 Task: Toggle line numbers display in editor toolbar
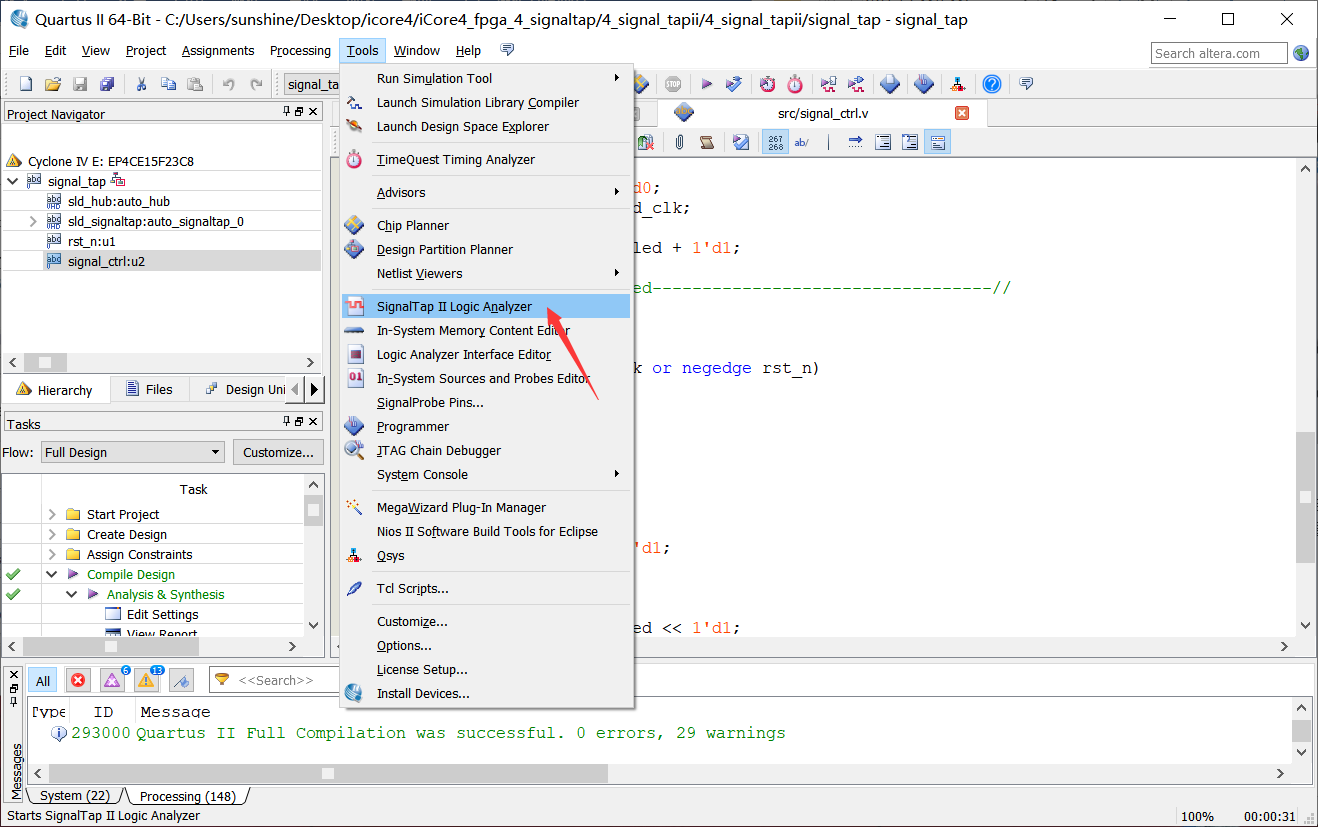click(x=775, y=143)
